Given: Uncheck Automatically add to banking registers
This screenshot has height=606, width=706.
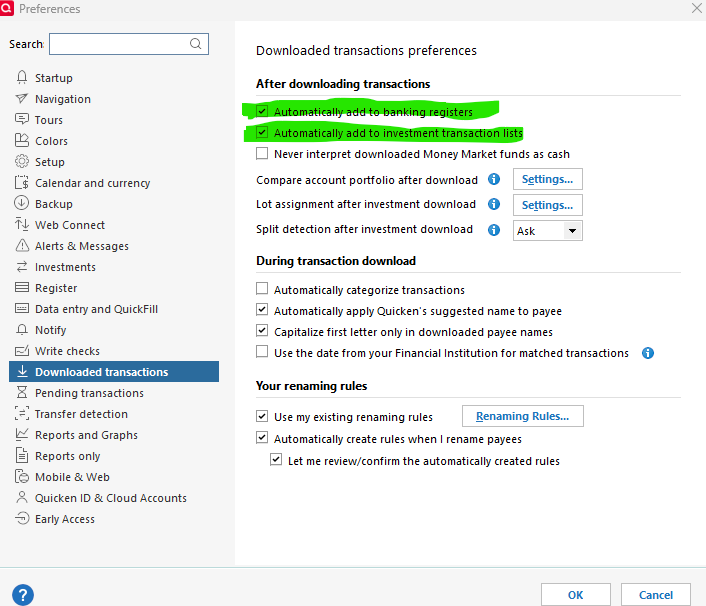Looking at the screenshot, I should (262, 111).
